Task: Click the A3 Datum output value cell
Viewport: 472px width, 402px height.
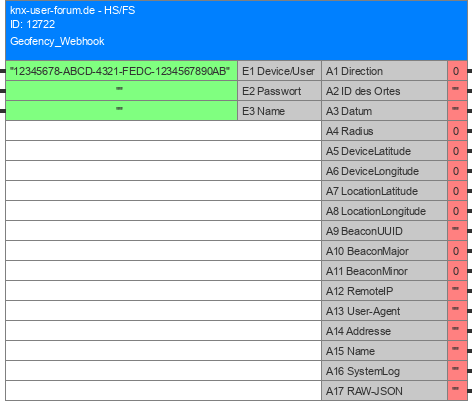Action: 457,111
